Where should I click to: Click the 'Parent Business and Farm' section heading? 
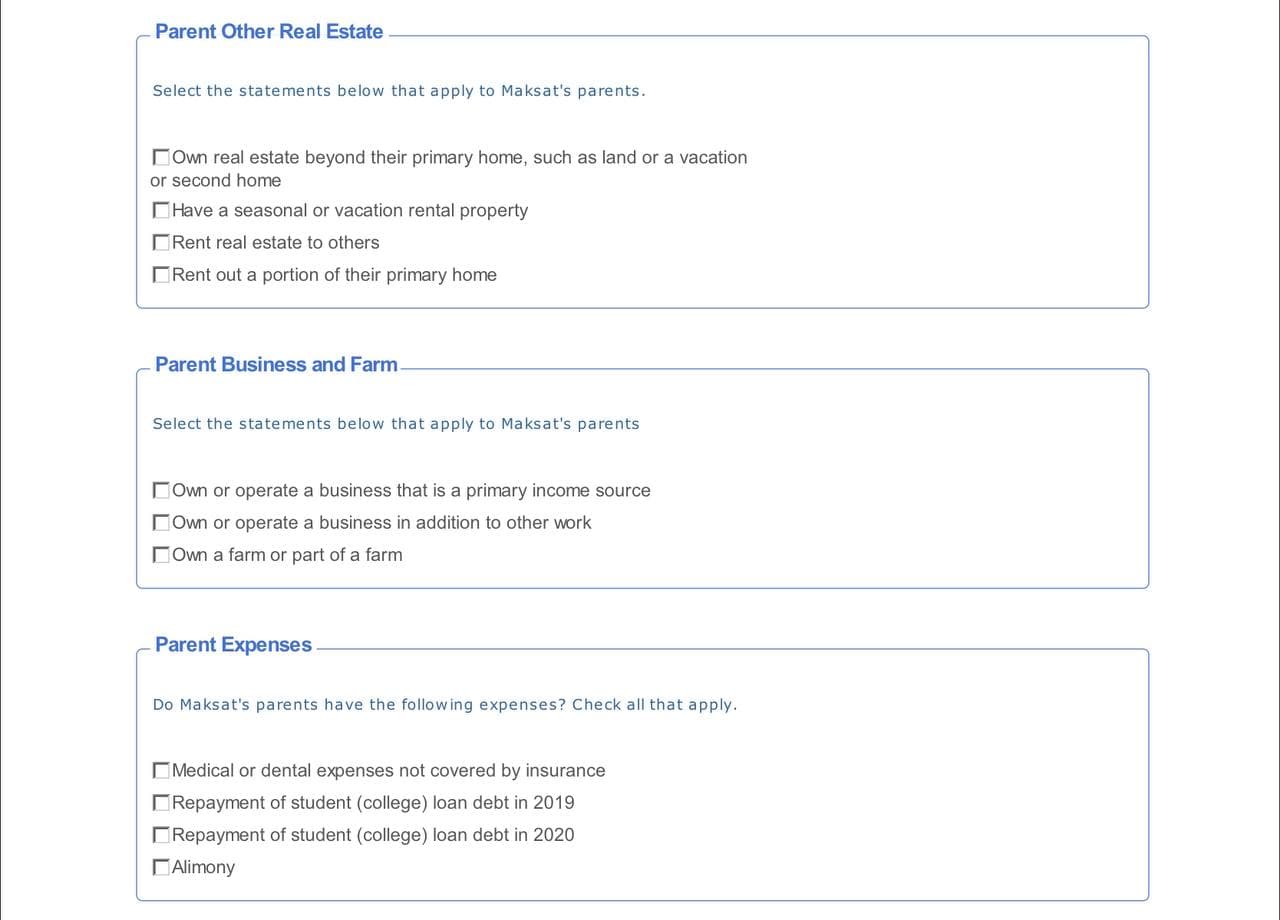point(276,364)
